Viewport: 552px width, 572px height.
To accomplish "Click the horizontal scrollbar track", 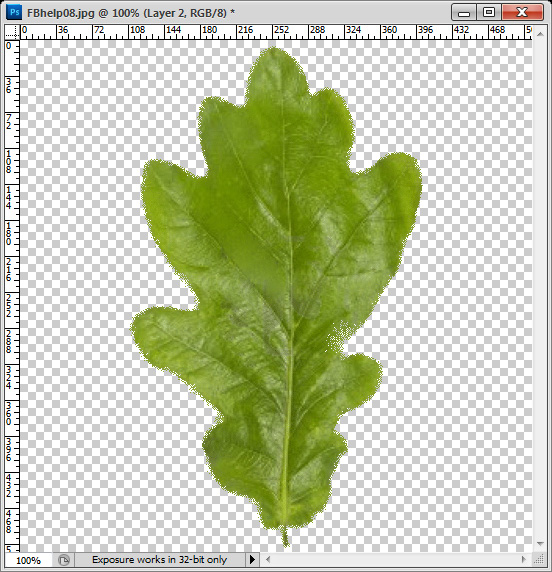I will [396, 559].
